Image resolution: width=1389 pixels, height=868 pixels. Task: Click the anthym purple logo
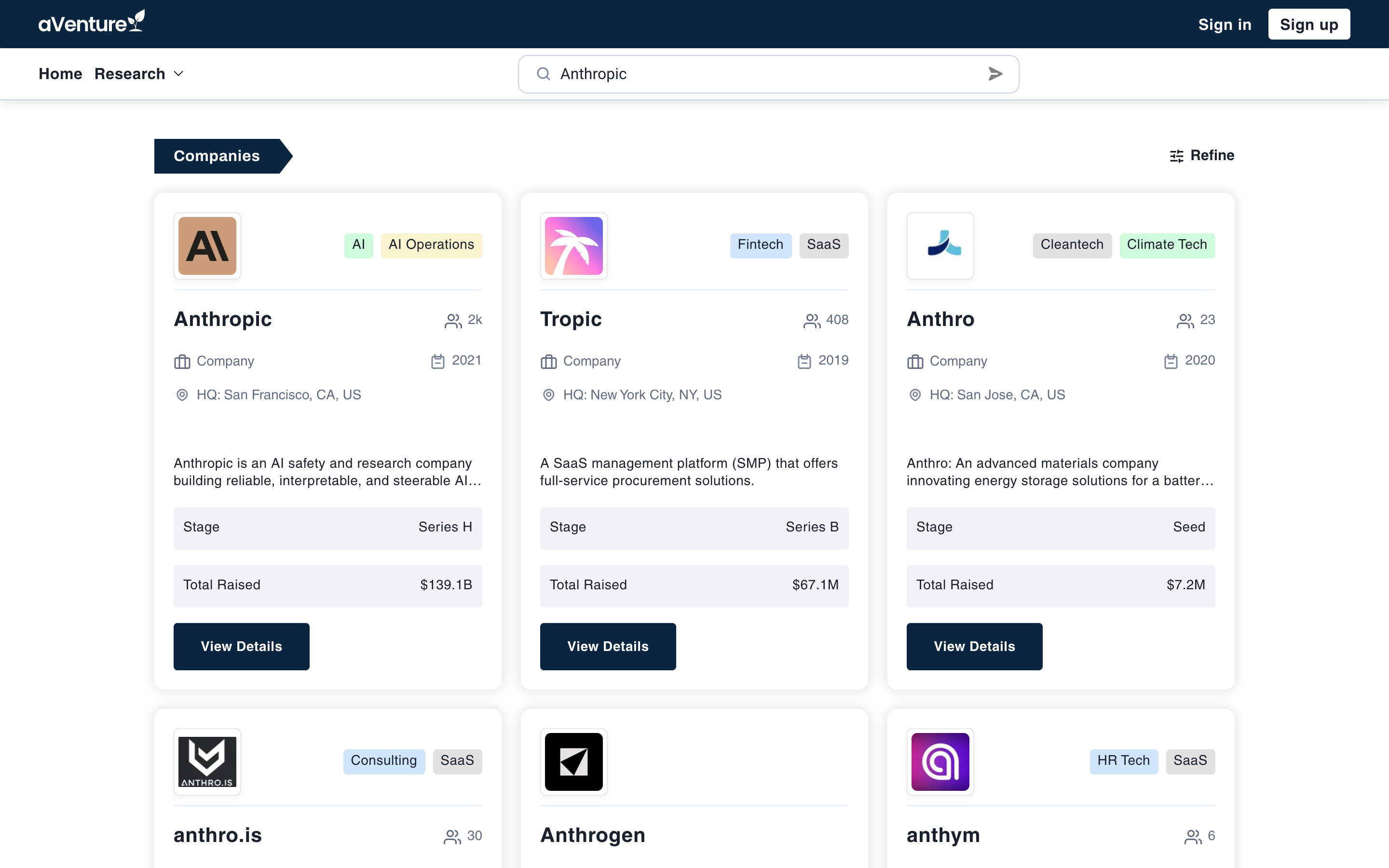coord(940,762)
